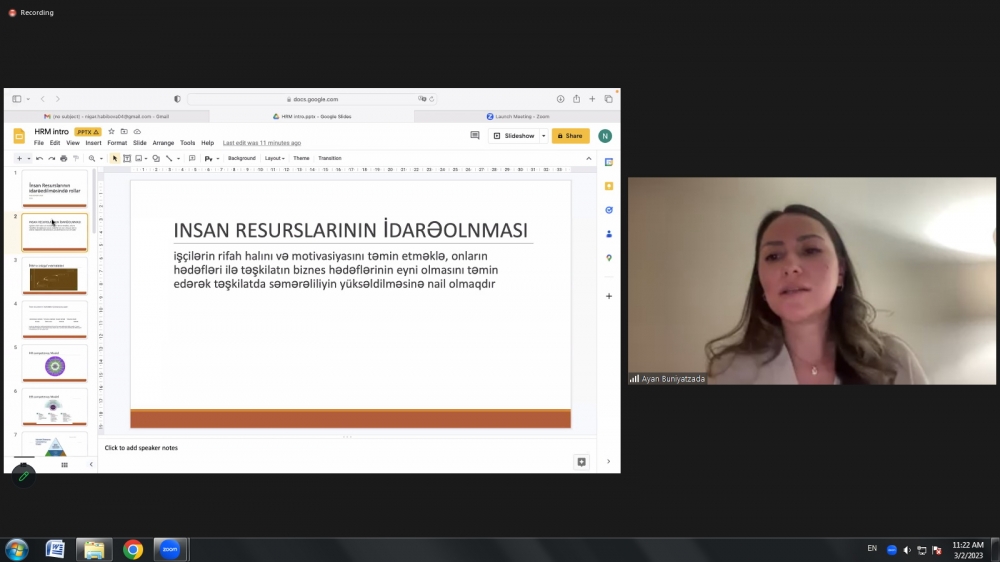Expand the Slideshow dropdown arrow

click(x=543, y=135)
